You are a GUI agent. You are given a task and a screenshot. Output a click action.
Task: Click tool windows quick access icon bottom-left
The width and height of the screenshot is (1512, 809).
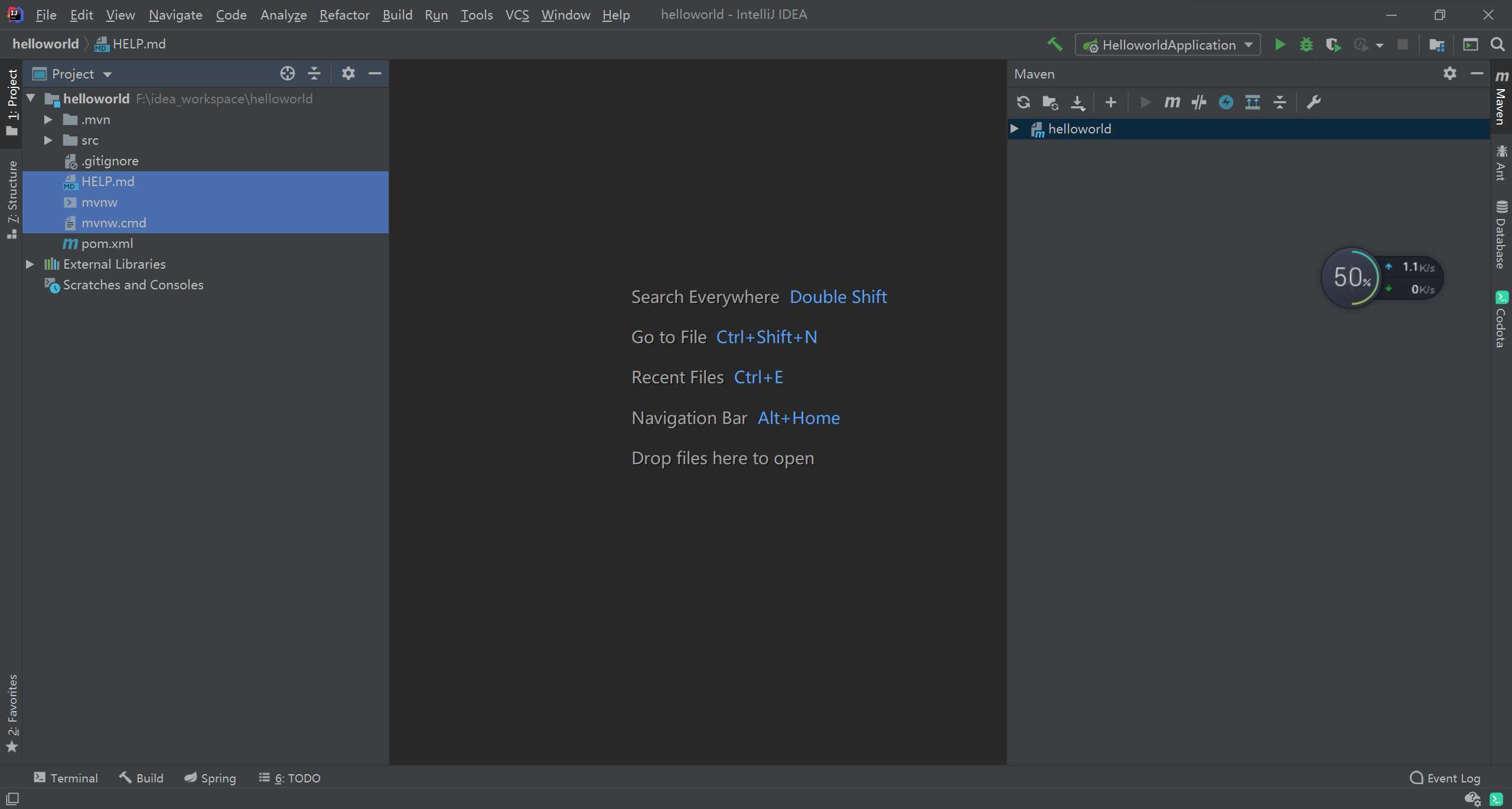[12, 798]
